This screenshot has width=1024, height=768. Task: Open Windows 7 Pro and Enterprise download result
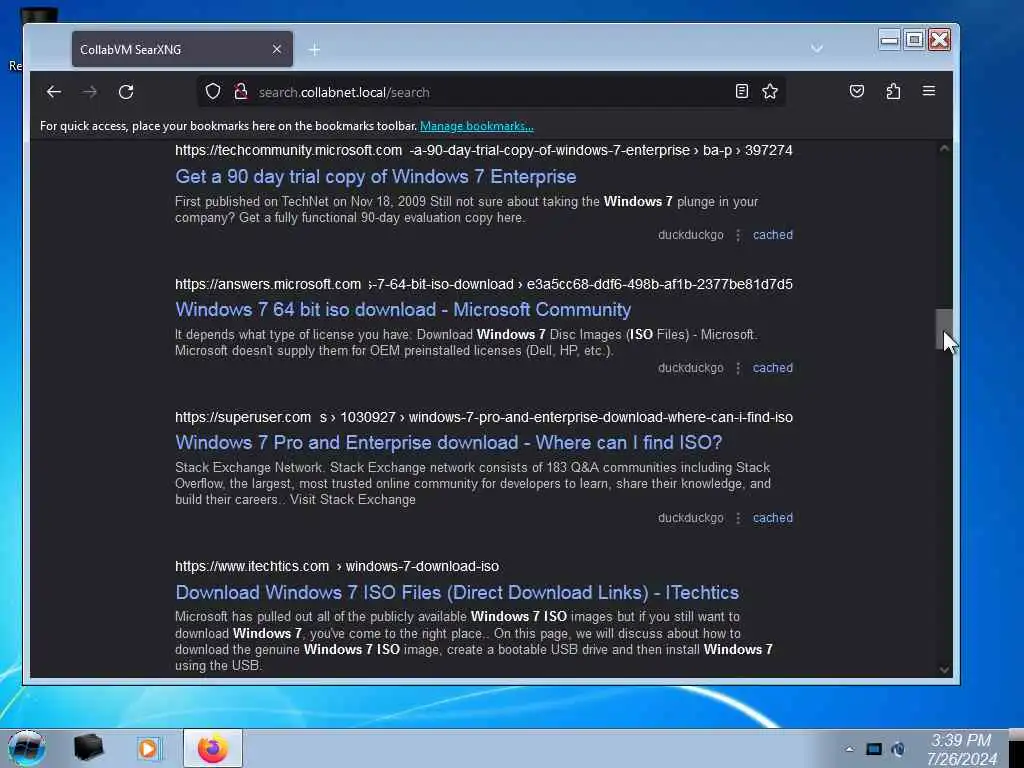click(x=449, y=443)
